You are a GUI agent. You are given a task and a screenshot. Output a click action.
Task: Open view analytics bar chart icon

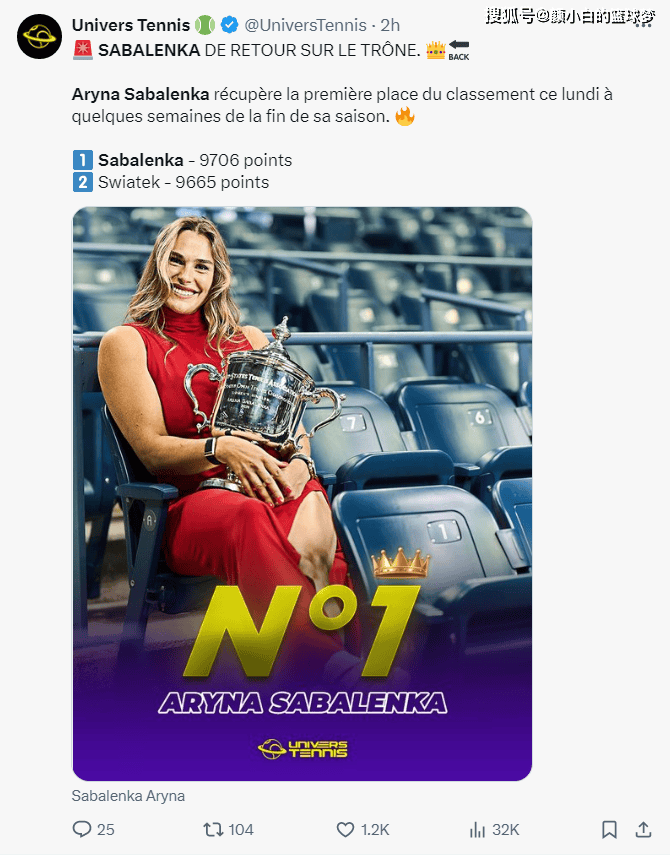(477, 830)
